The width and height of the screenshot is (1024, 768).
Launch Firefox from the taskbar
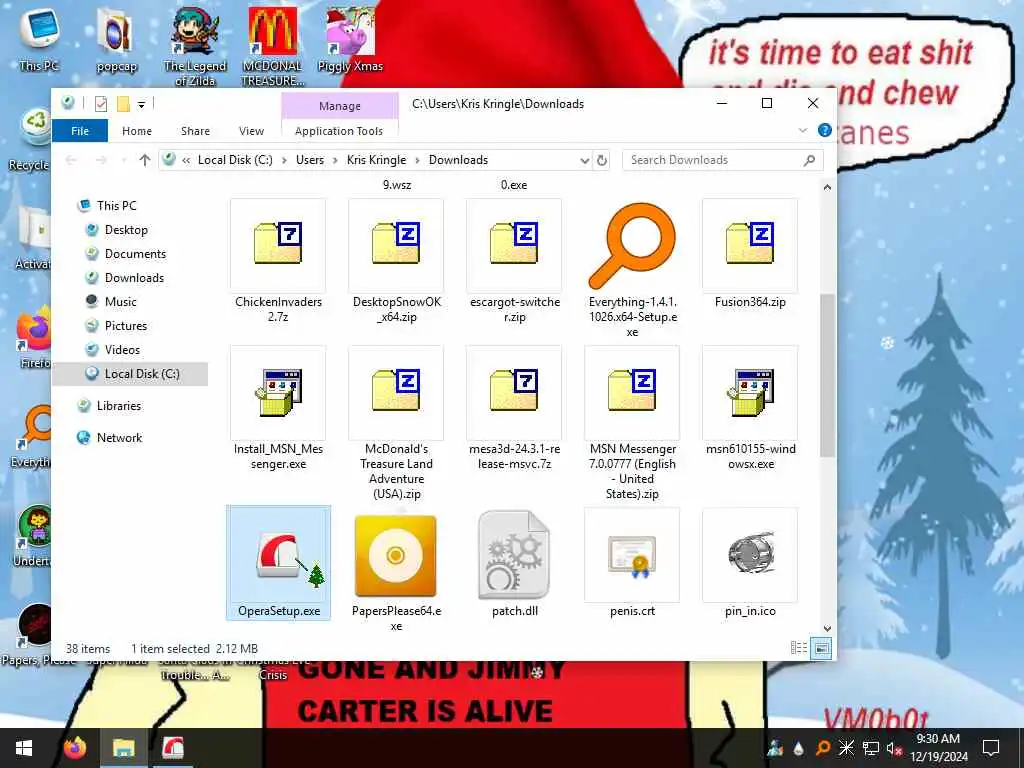pyautogui.click(x=75, y=748)
